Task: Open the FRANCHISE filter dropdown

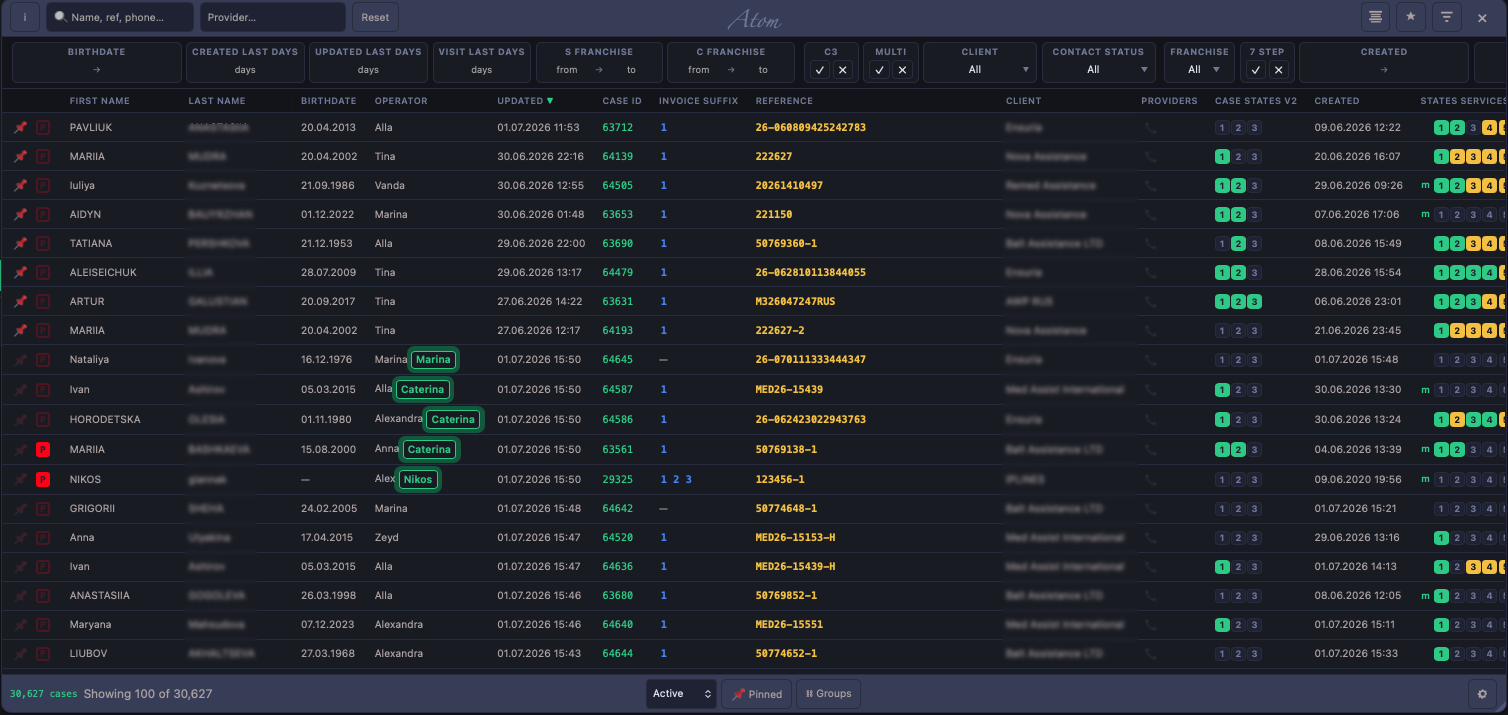Action: click(x=1199, y=70)
